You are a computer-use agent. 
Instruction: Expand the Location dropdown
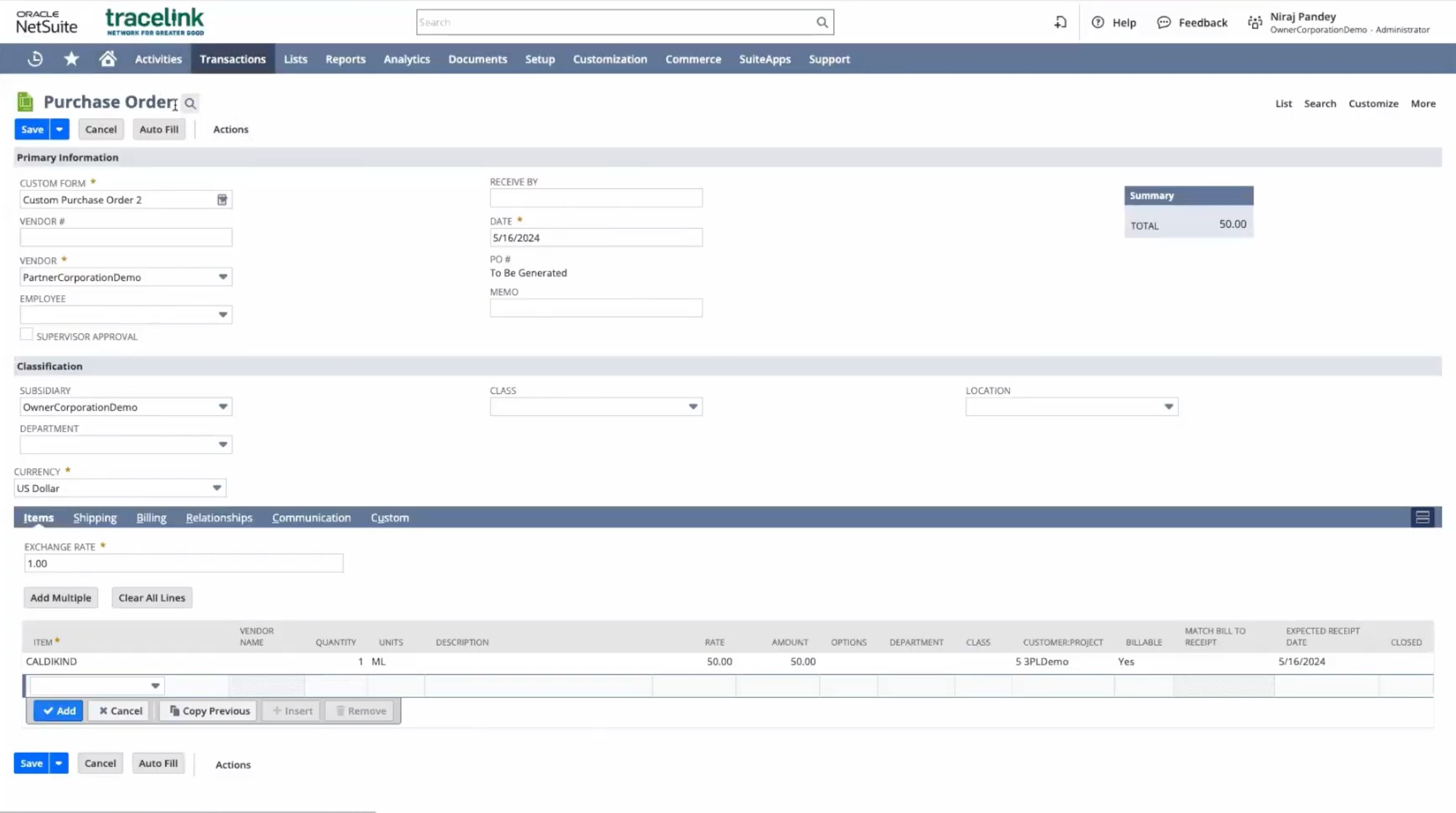click(1168, 407)
